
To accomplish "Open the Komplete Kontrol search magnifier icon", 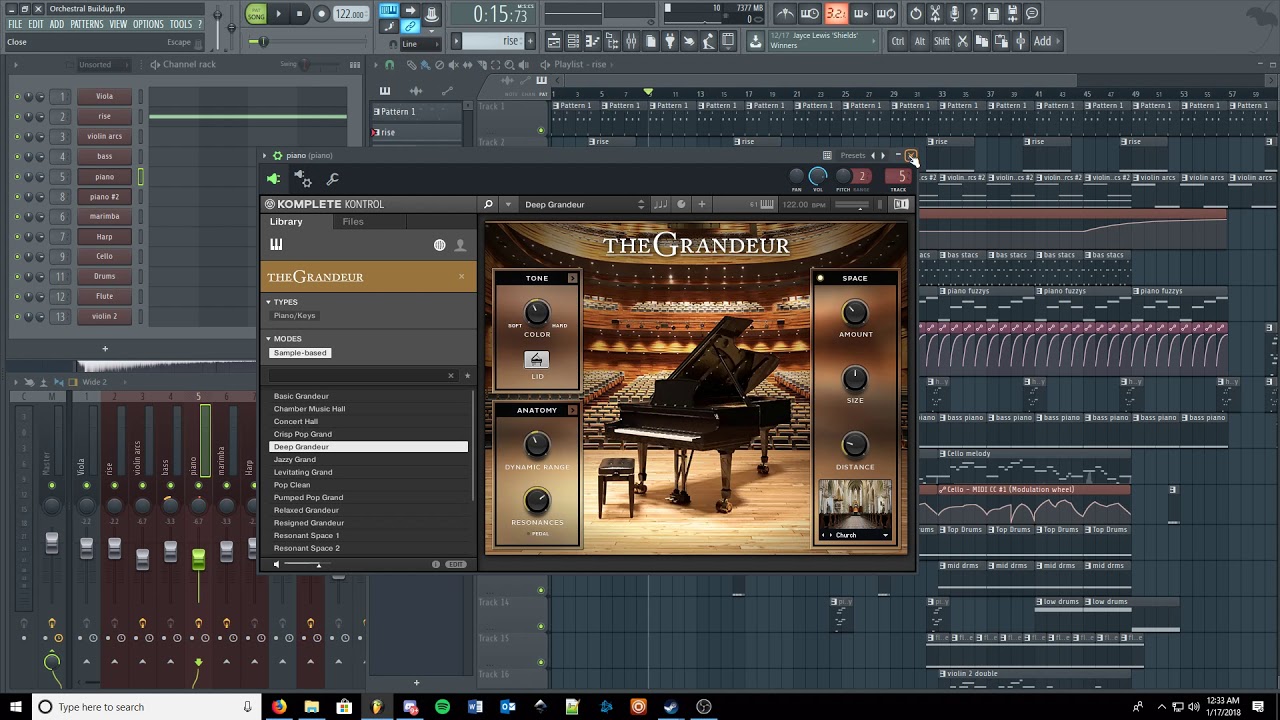I will 488,205.
